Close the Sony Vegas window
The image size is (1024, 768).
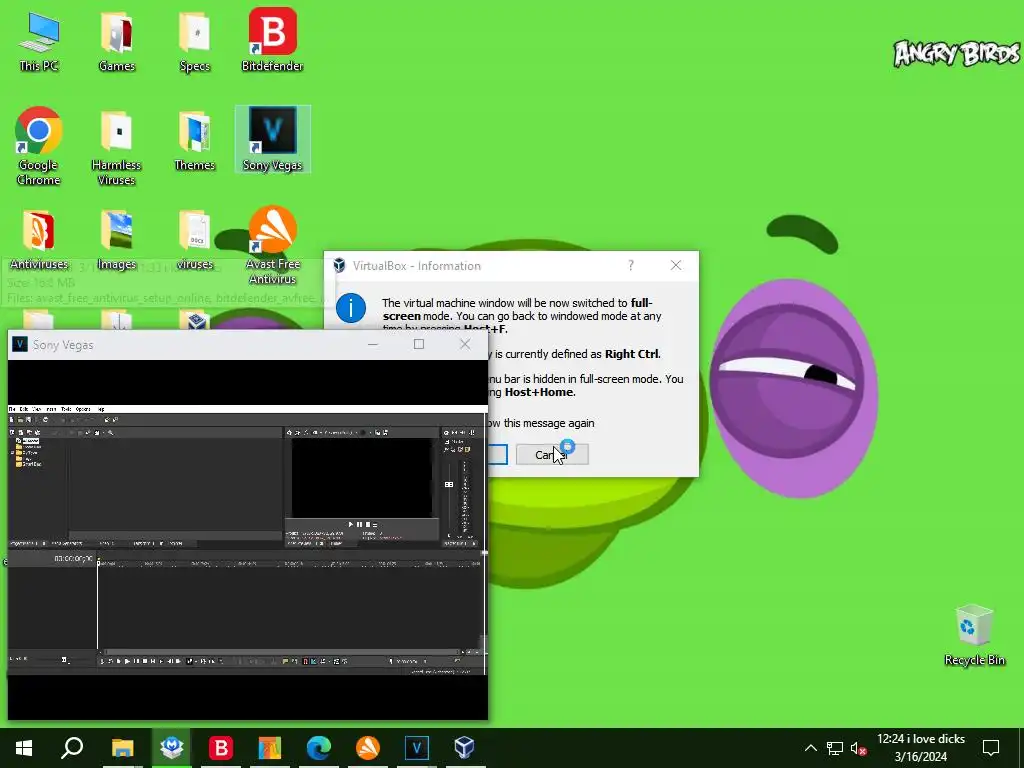coord(465,344)
